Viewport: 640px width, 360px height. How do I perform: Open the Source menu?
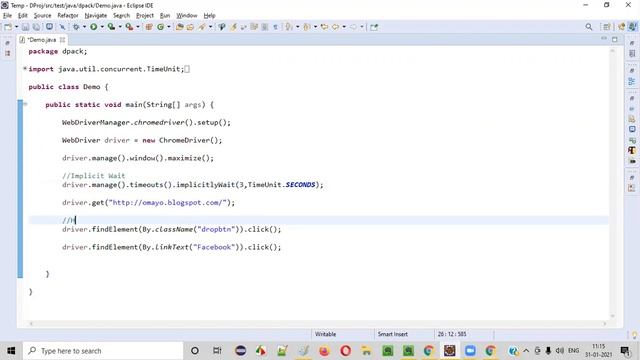pyautogui.click(x=42, y=16)
